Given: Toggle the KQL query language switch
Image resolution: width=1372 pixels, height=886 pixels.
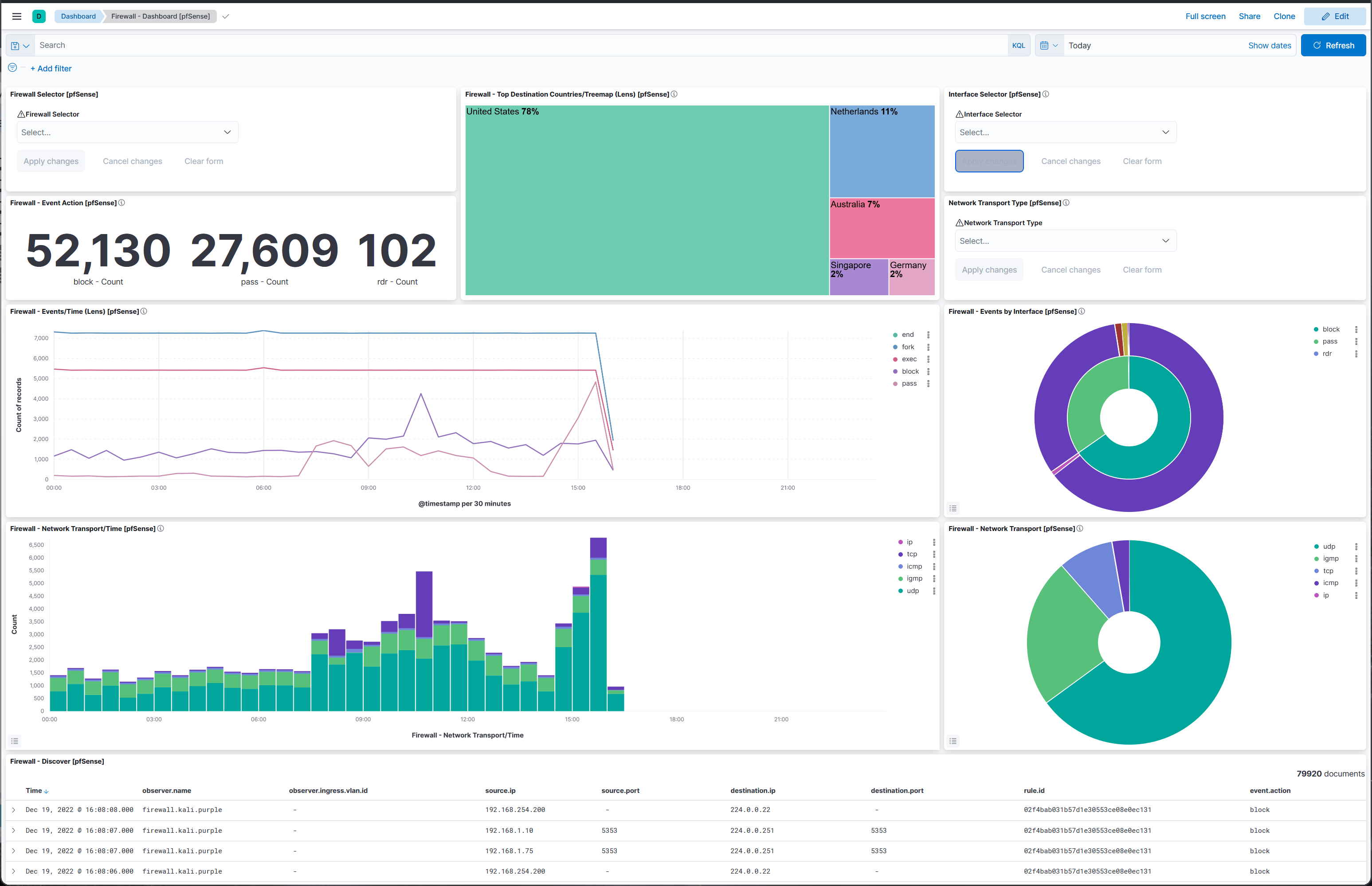Looking at the screenshot, I should coord(1018,46).
